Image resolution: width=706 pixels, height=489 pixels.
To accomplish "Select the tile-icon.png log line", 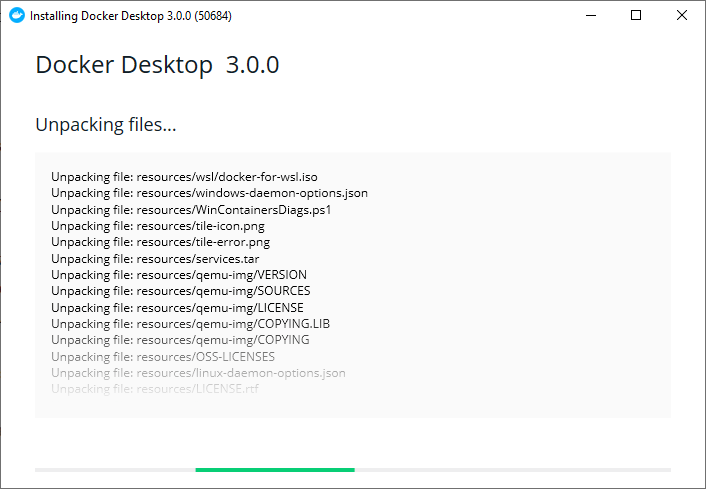I will [158, 226].
